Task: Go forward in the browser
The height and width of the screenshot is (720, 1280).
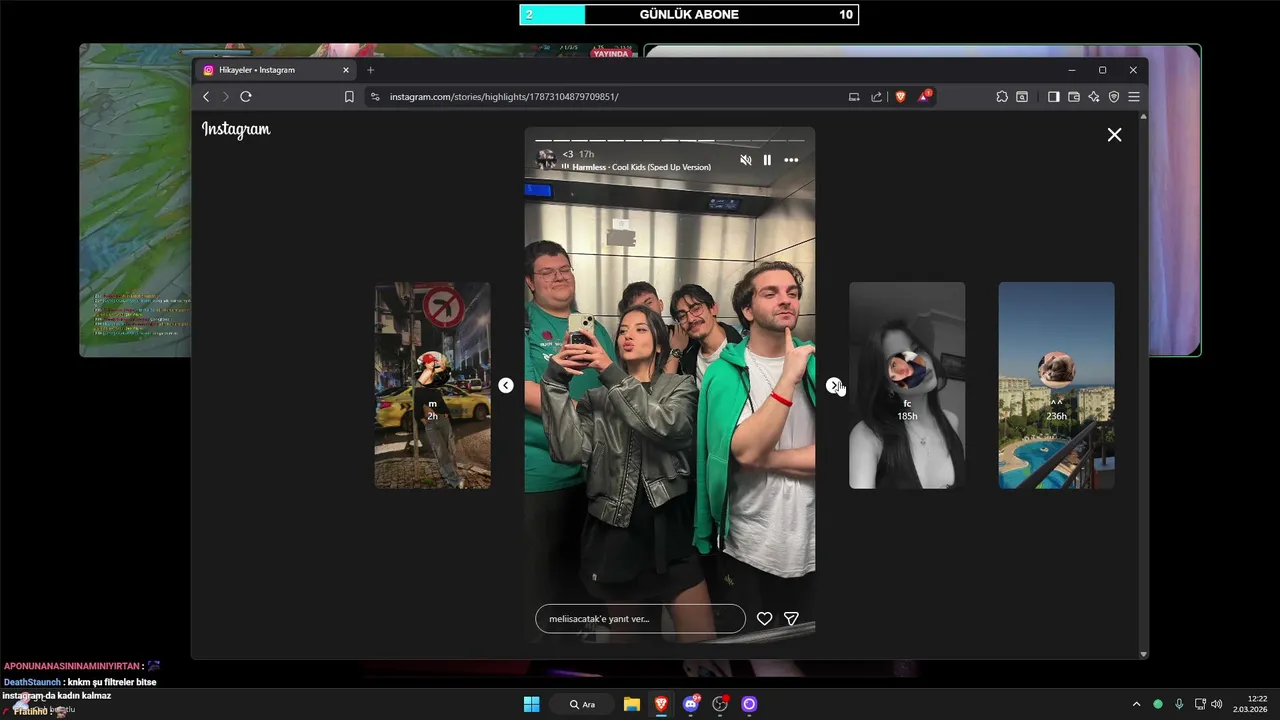Action: [x=225, y=97]
